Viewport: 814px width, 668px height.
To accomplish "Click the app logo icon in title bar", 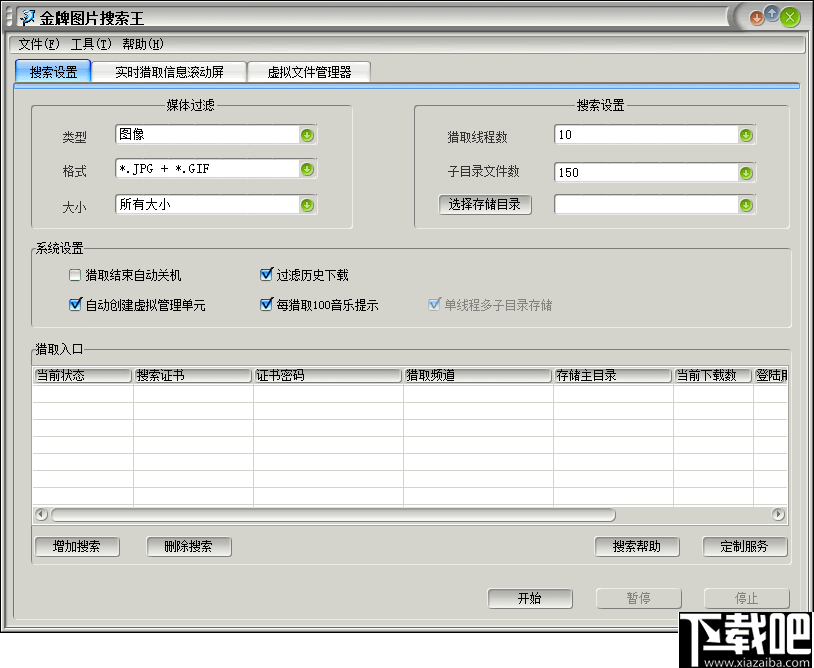I will tap(28, 17).
